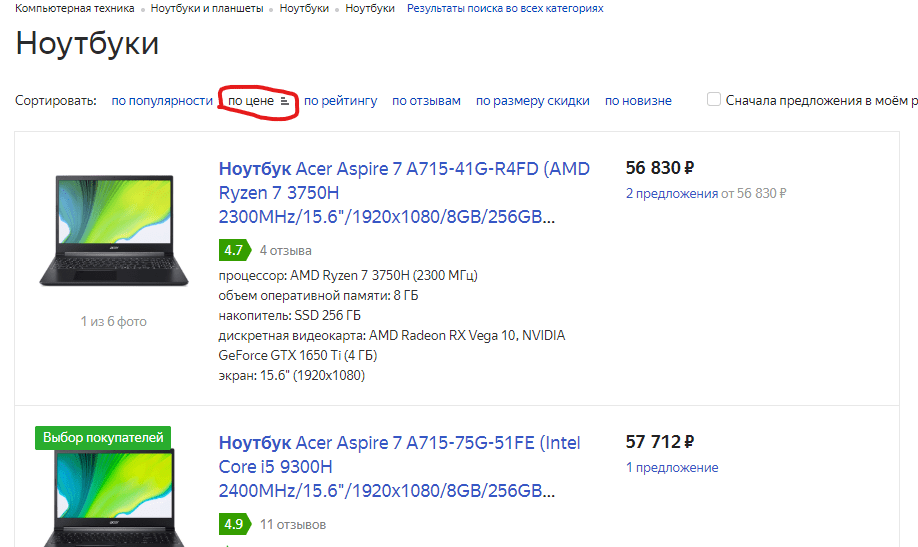Open Acer Aspire 7 A715-75G-51FE product title

click(x=399, y=467)
